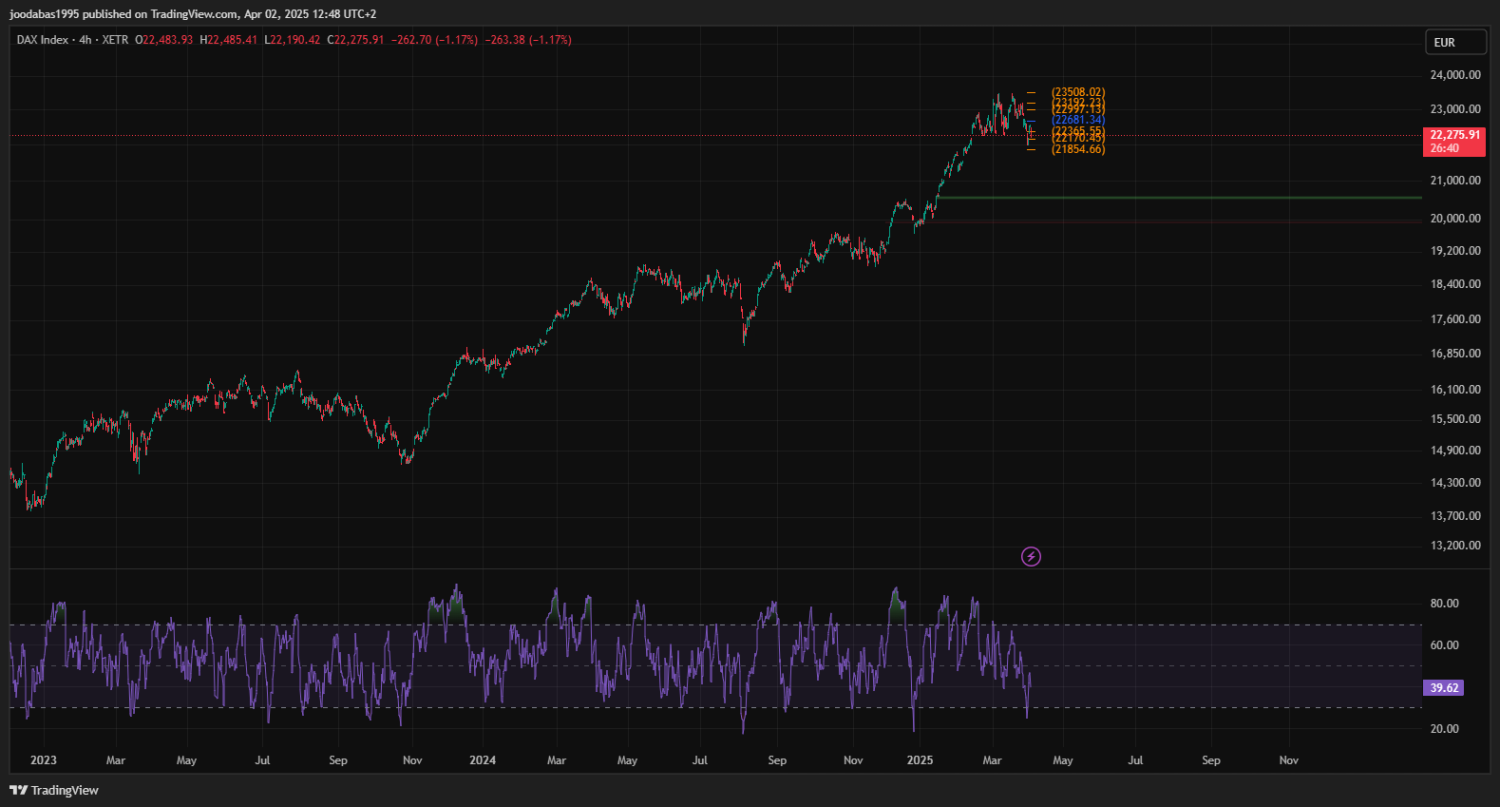The width and height of the screenshot is (1500, 807).
Task: Click the green horizontal support line
Action: 1200,198
